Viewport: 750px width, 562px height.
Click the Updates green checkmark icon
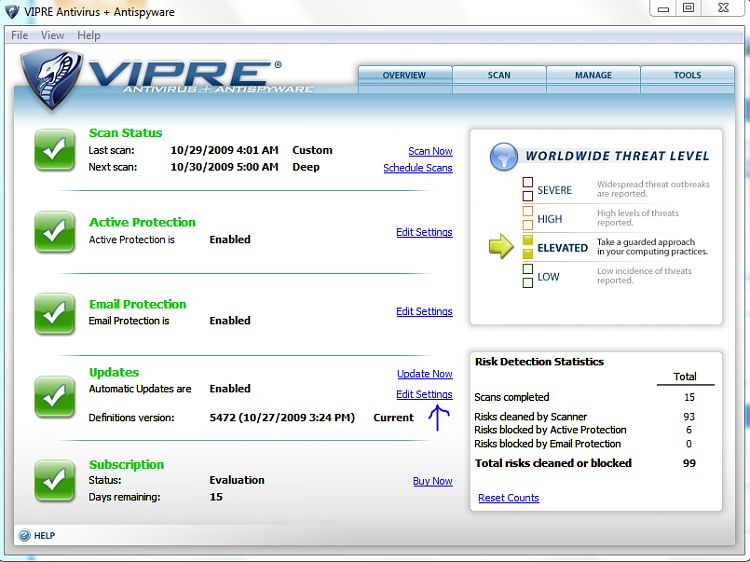(55, 396)
